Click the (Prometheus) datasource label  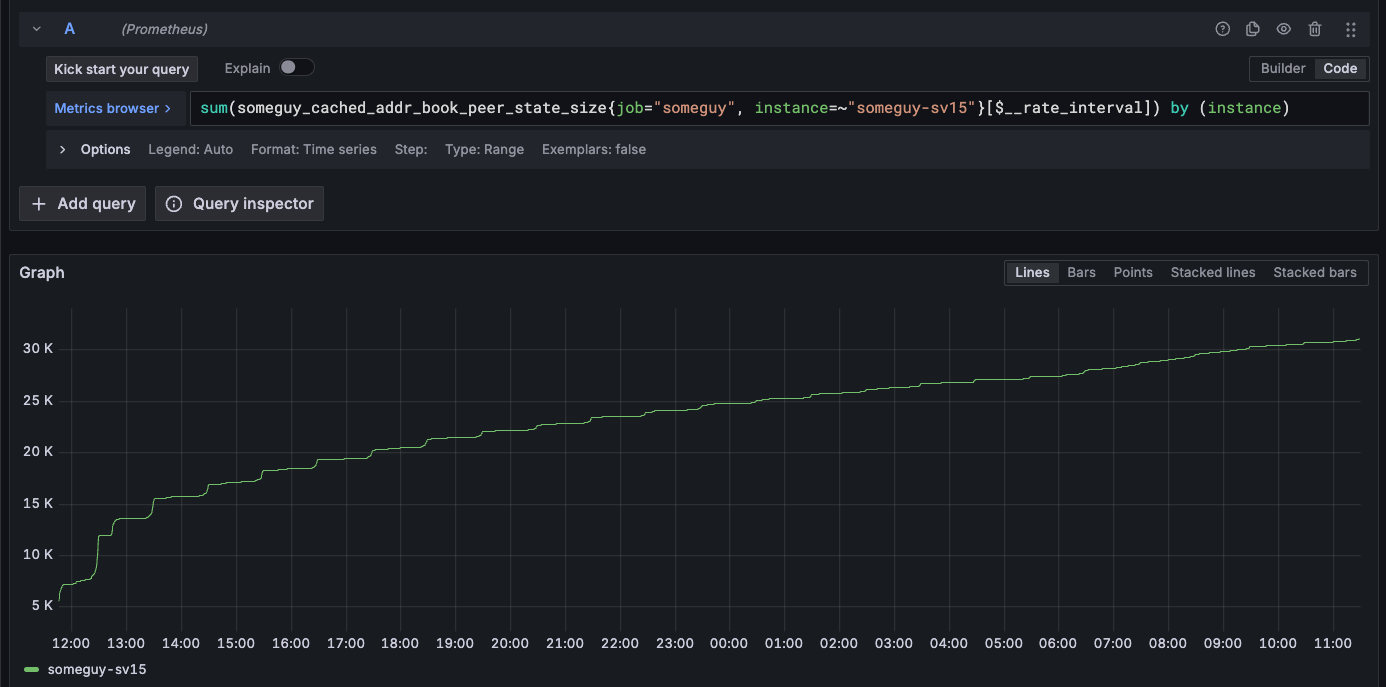point(164,29)
